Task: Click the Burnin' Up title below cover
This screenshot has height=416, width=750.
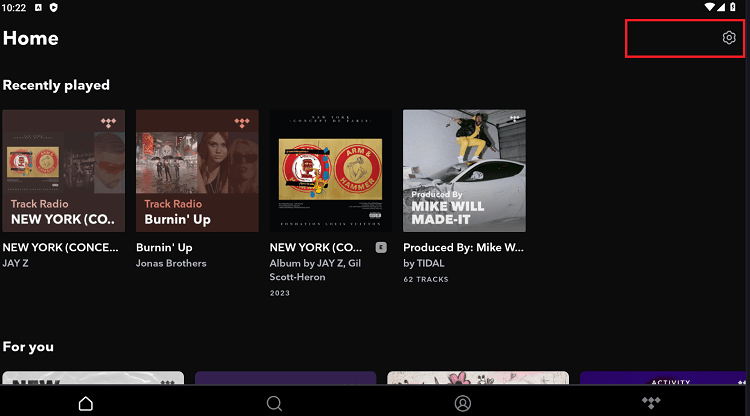Action: (164, 247)
